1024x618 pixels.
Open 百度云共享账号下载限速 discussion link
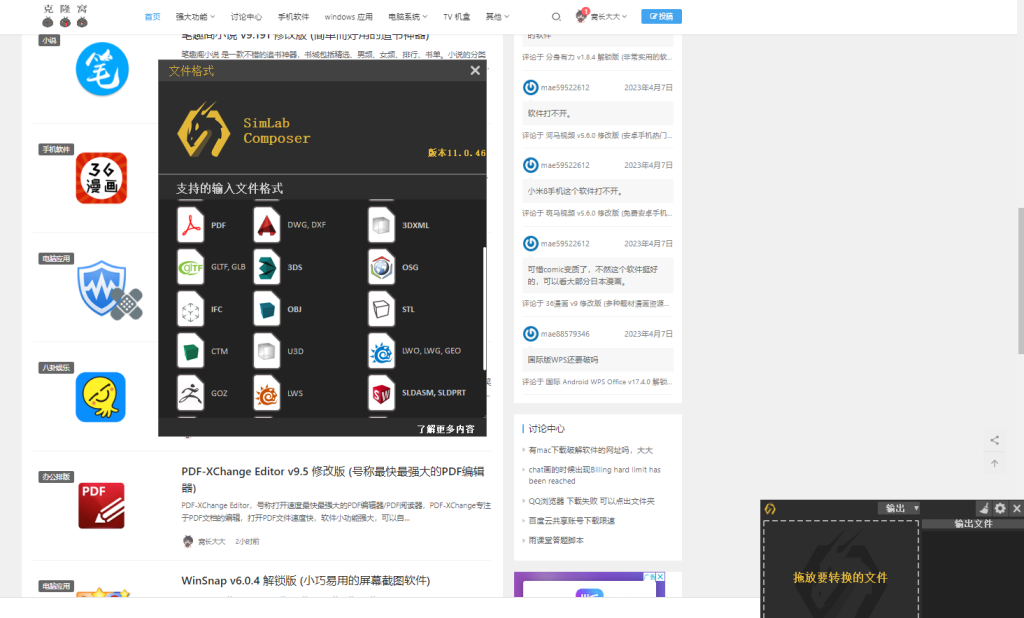point(571,521)
